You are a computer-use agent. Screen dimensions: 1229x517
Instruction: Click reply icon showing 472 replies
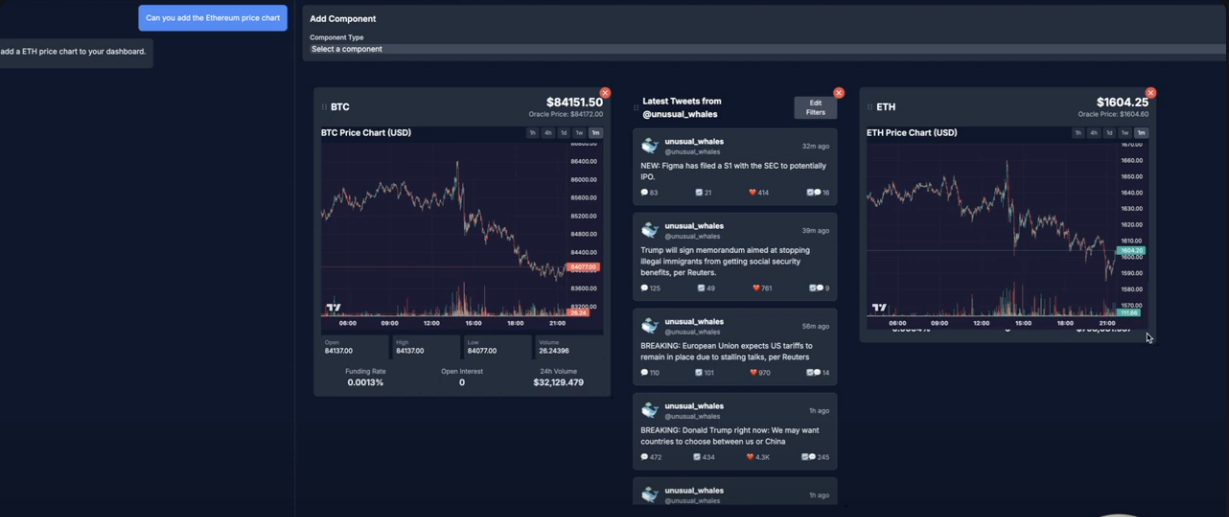tap(645, 457)
